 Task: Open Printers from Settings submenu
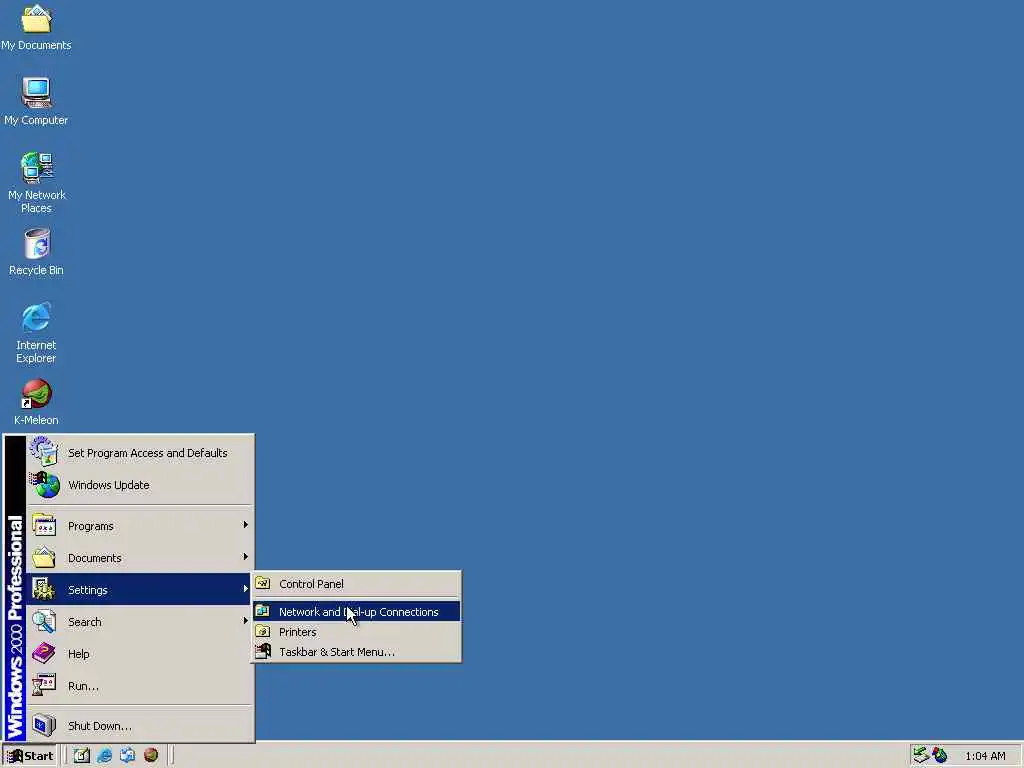click(x=357, y=632)
